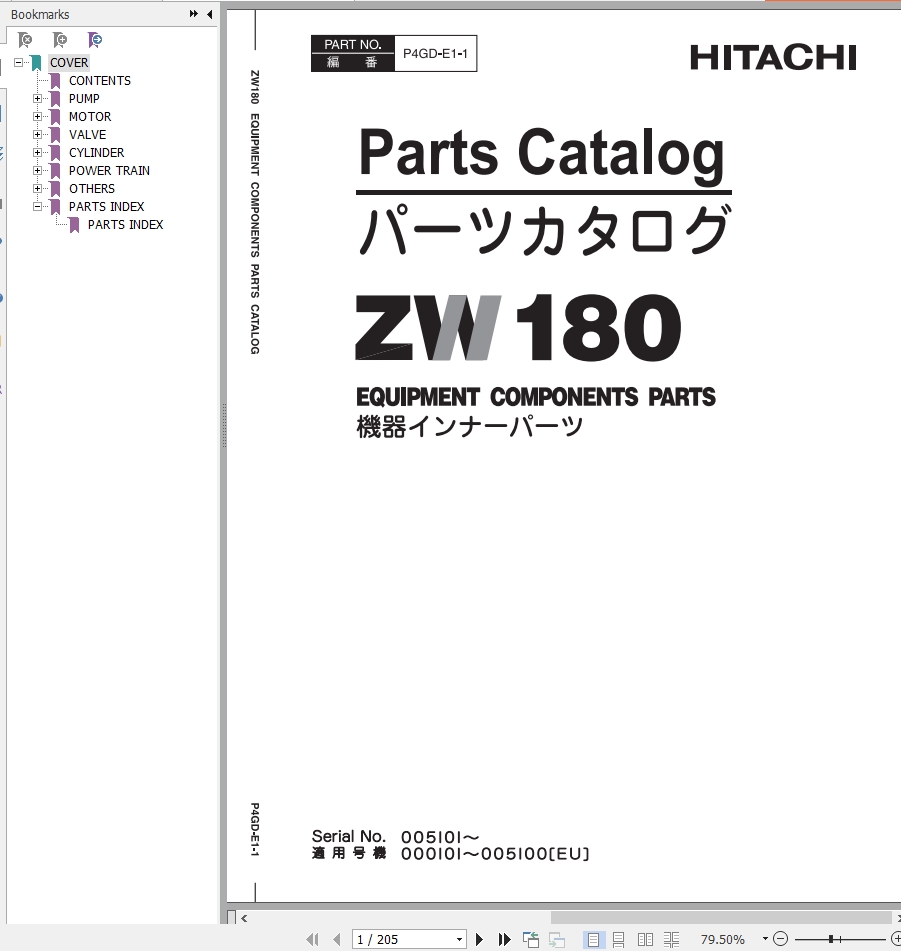Click the zoom out minus button

point(781,939)
